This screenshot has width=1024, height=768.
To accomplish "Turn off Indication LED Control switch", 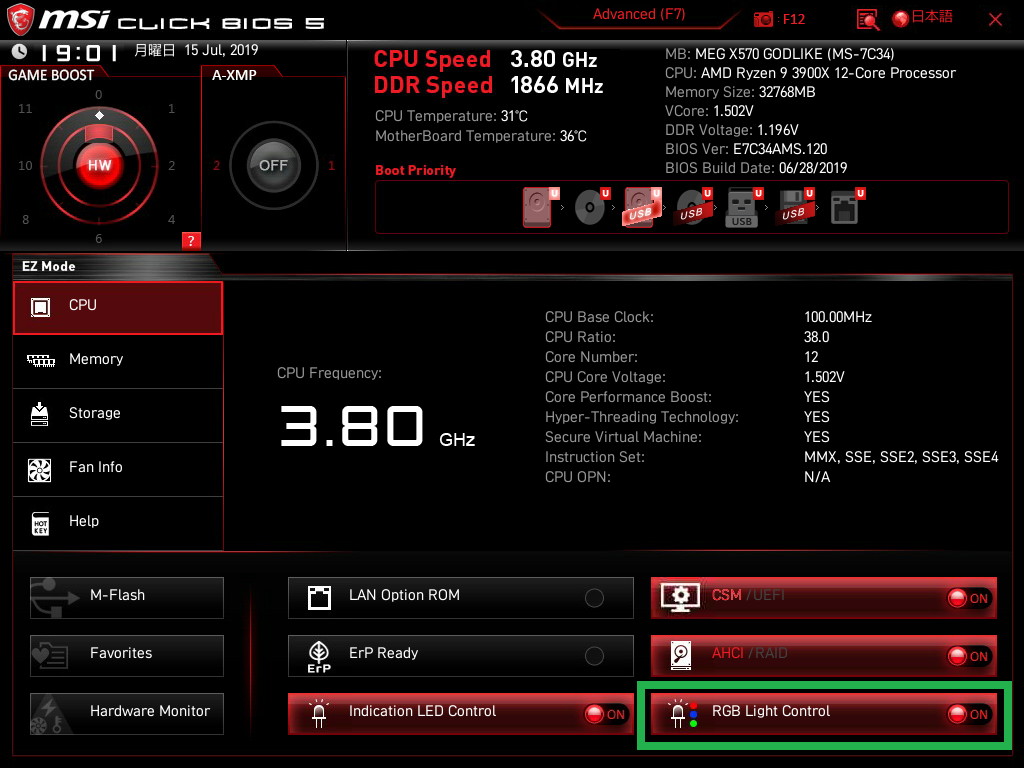I will (x=605, y=714).
